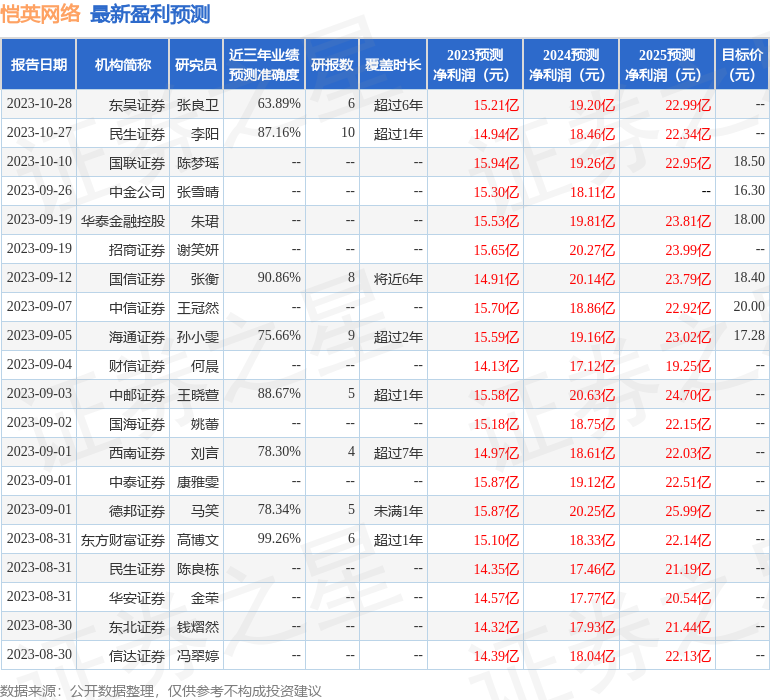Image resolution: width=770 pixels, height=700 pixels.
Task: Select the 覆盖时长 column header
Action: (x=393, y=64)
